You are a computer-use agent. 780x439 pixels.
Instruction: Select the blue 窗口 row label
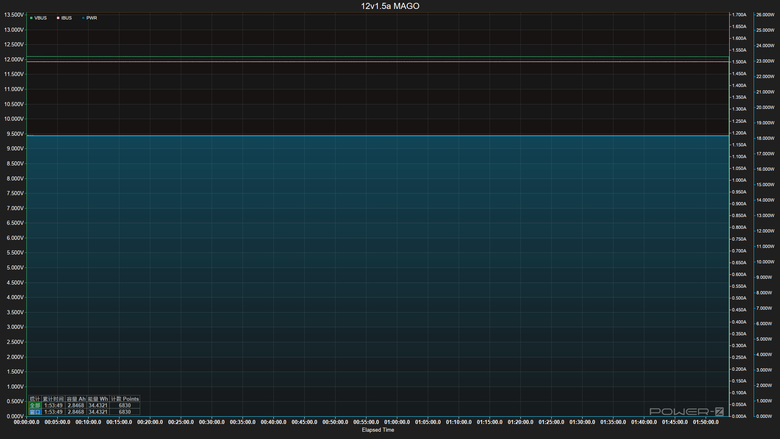click(x=35, y=412)
